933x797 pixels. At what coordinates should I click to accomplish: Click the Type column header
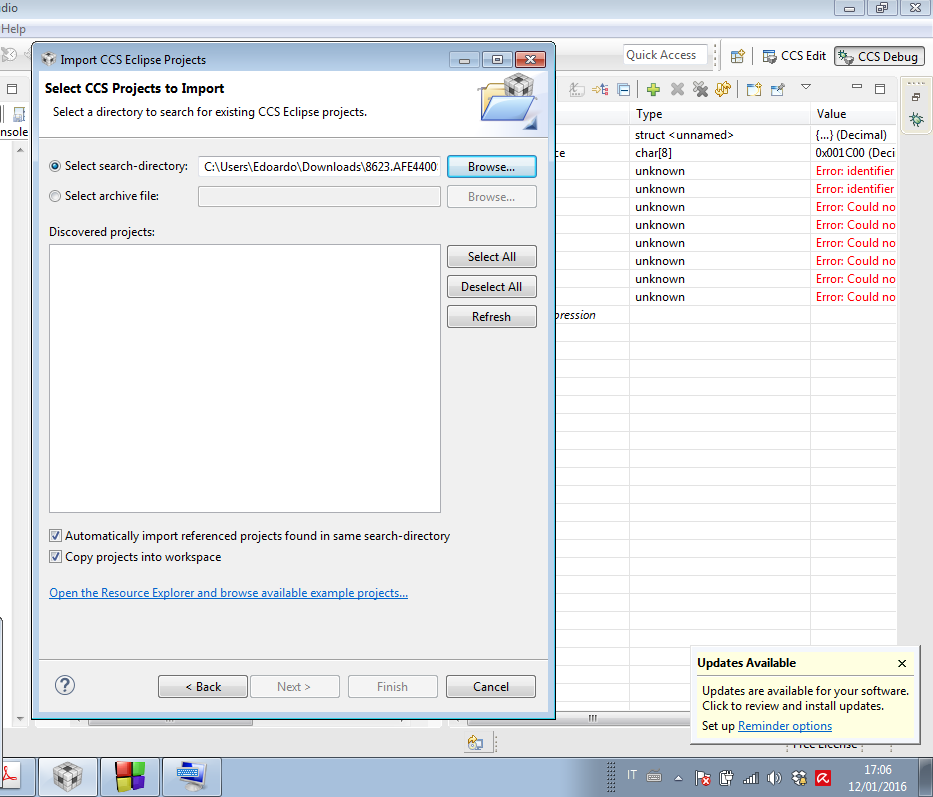pos(719,114)
